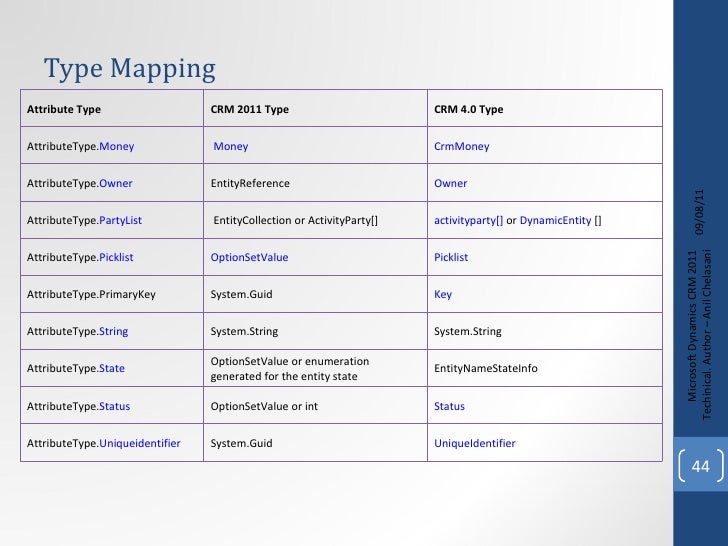Open the activityparty[] link
The width and height of the screenshot is (728, 546).
click(468, 220)
